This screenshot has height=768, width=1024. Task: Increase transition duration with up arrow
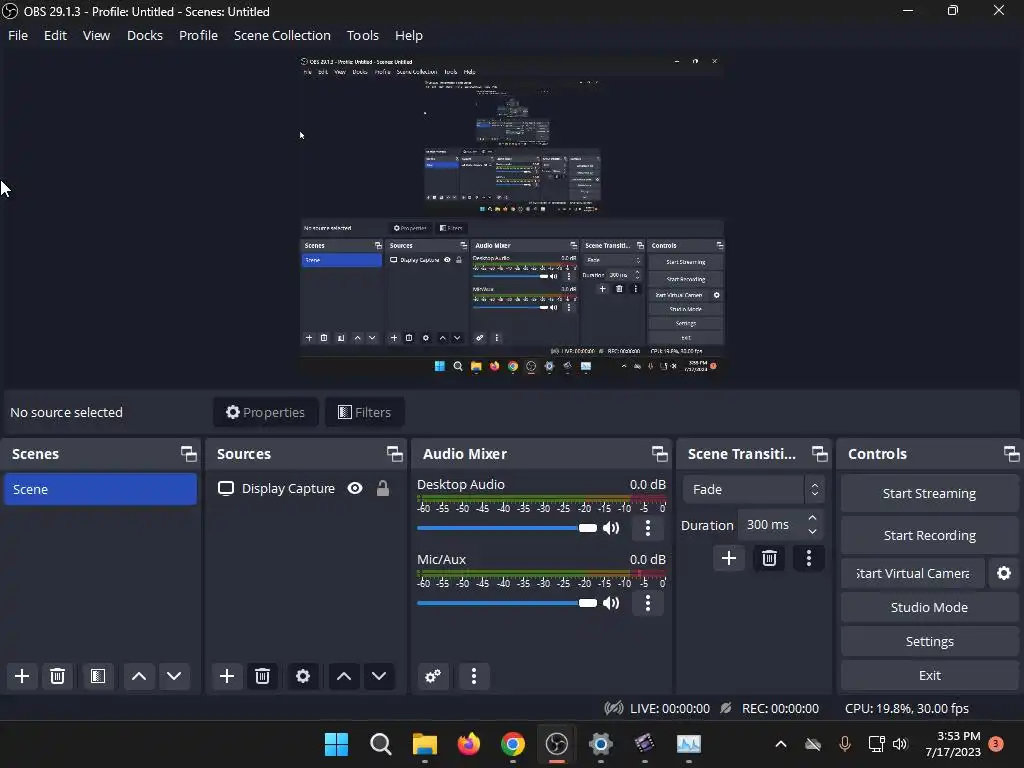[812, 518]
